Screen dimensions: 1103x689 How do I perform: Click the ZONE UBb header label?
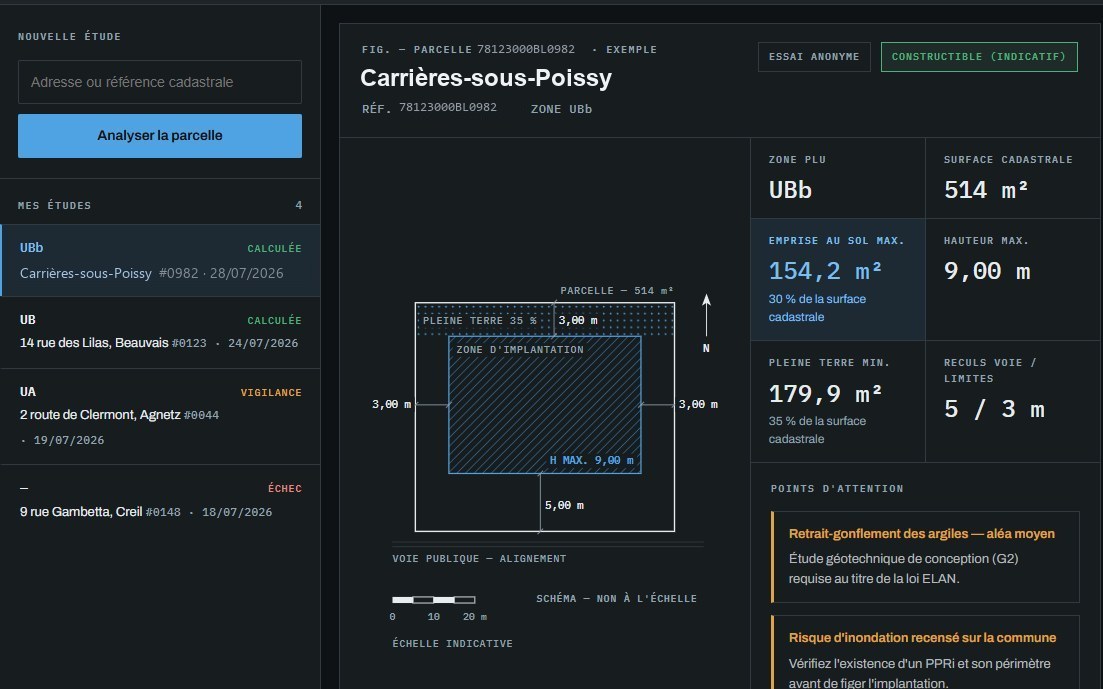pos(561,109)
